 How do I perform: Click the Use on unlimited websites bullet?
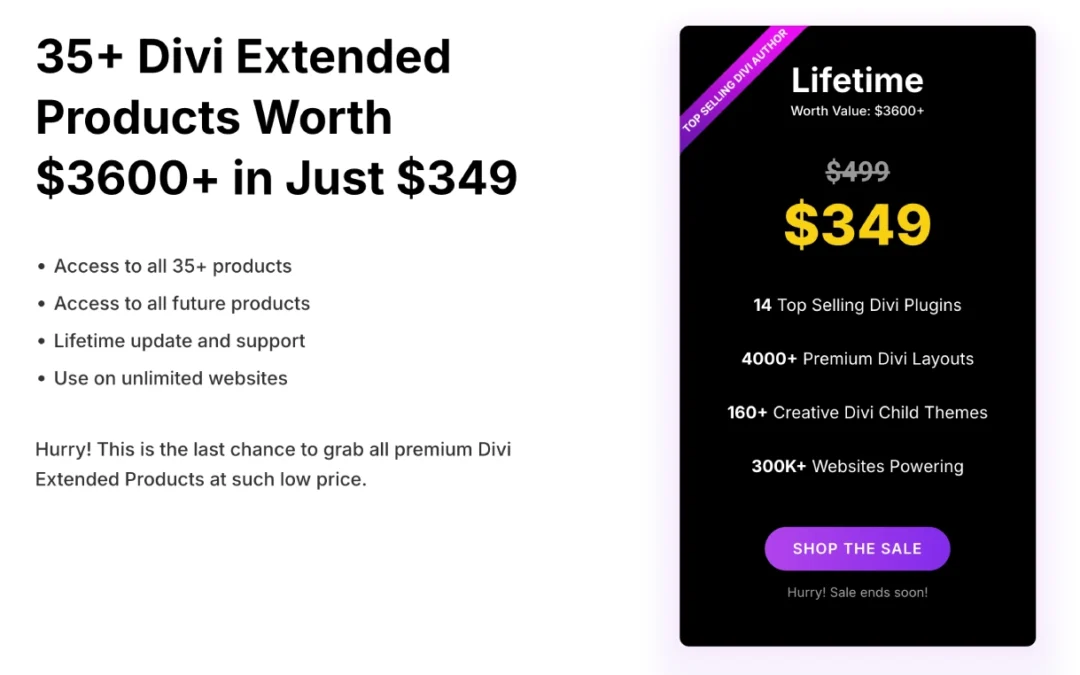(x=170, y=379)
